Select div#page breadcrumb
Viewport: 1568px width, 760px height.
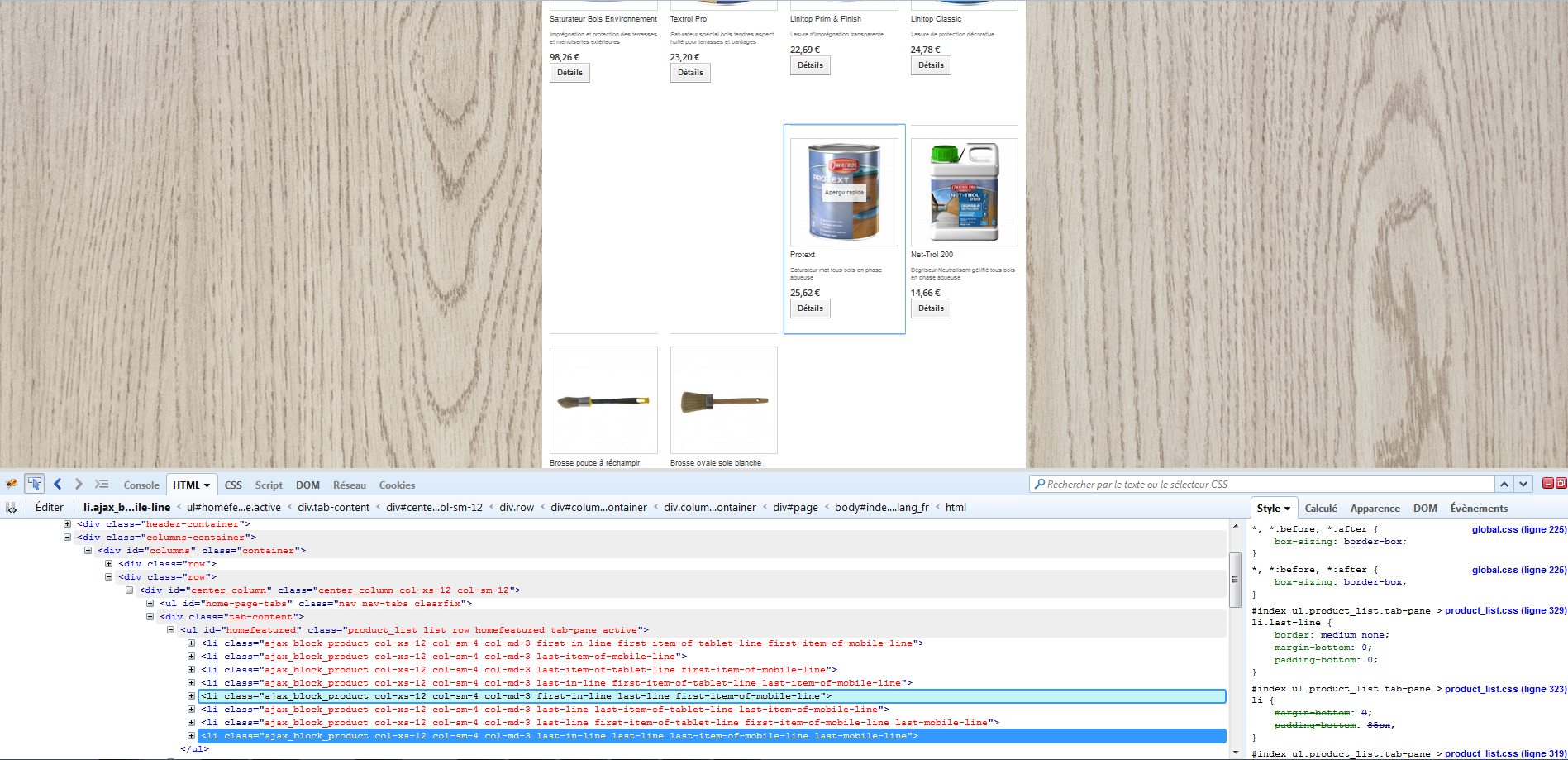tap(795, 508)
